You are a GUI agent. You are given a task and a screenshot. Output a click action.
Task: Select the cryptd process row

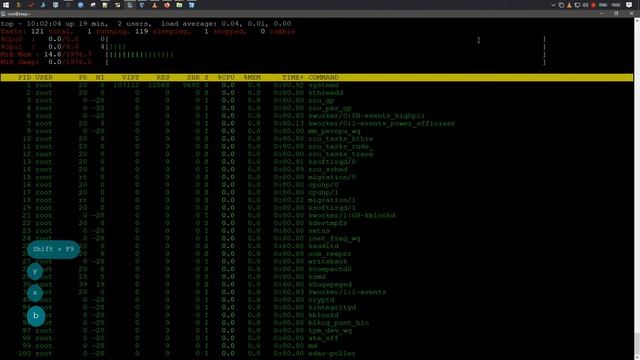[317, 300]
